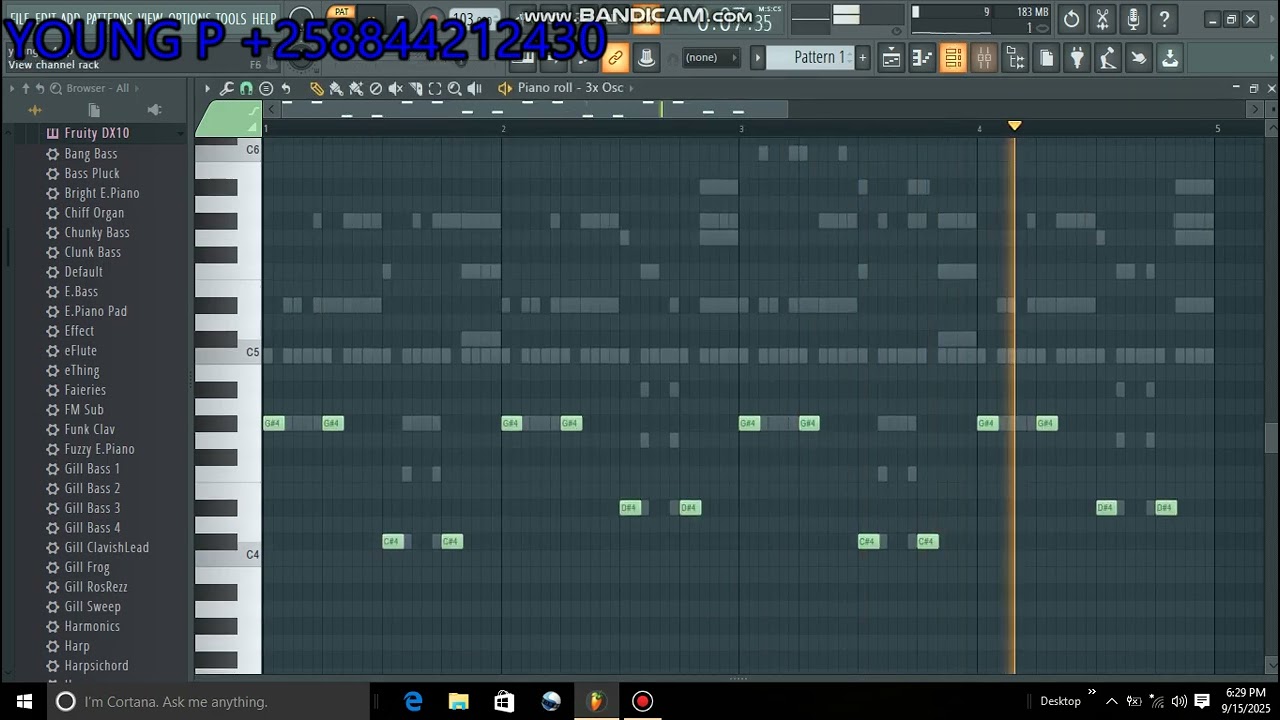Open the project picker pages icon
The width and height of the screenshot is (1280, 720).
tap(1046, 58)
